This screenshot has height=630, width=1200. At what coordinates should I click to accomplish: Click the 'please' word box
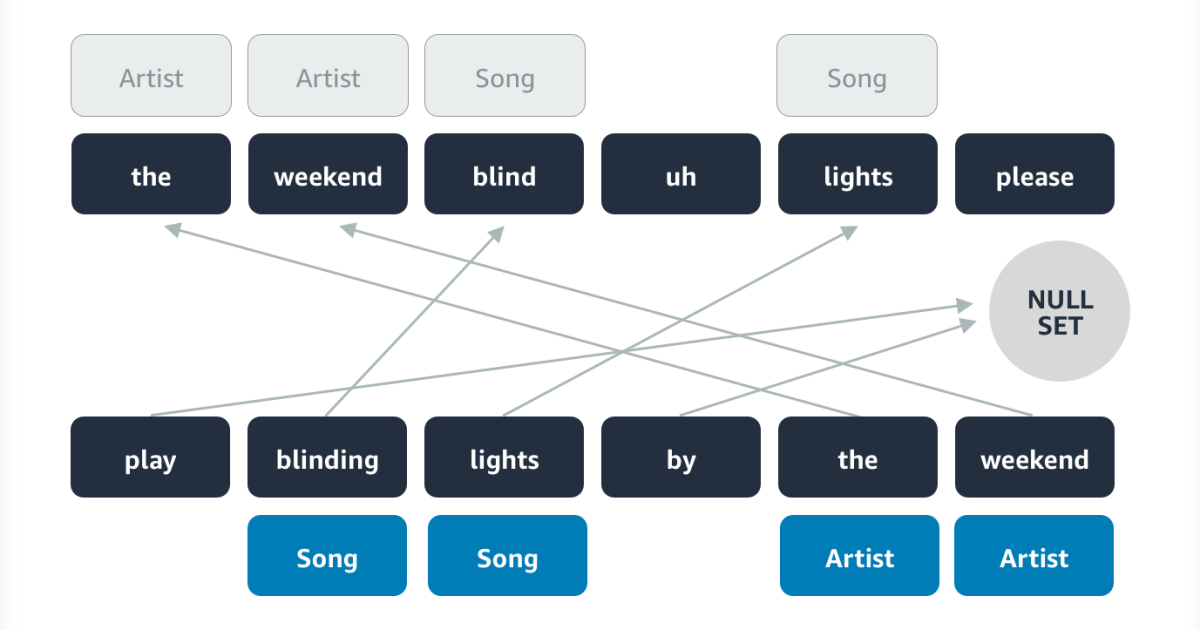click(1035, 174)
